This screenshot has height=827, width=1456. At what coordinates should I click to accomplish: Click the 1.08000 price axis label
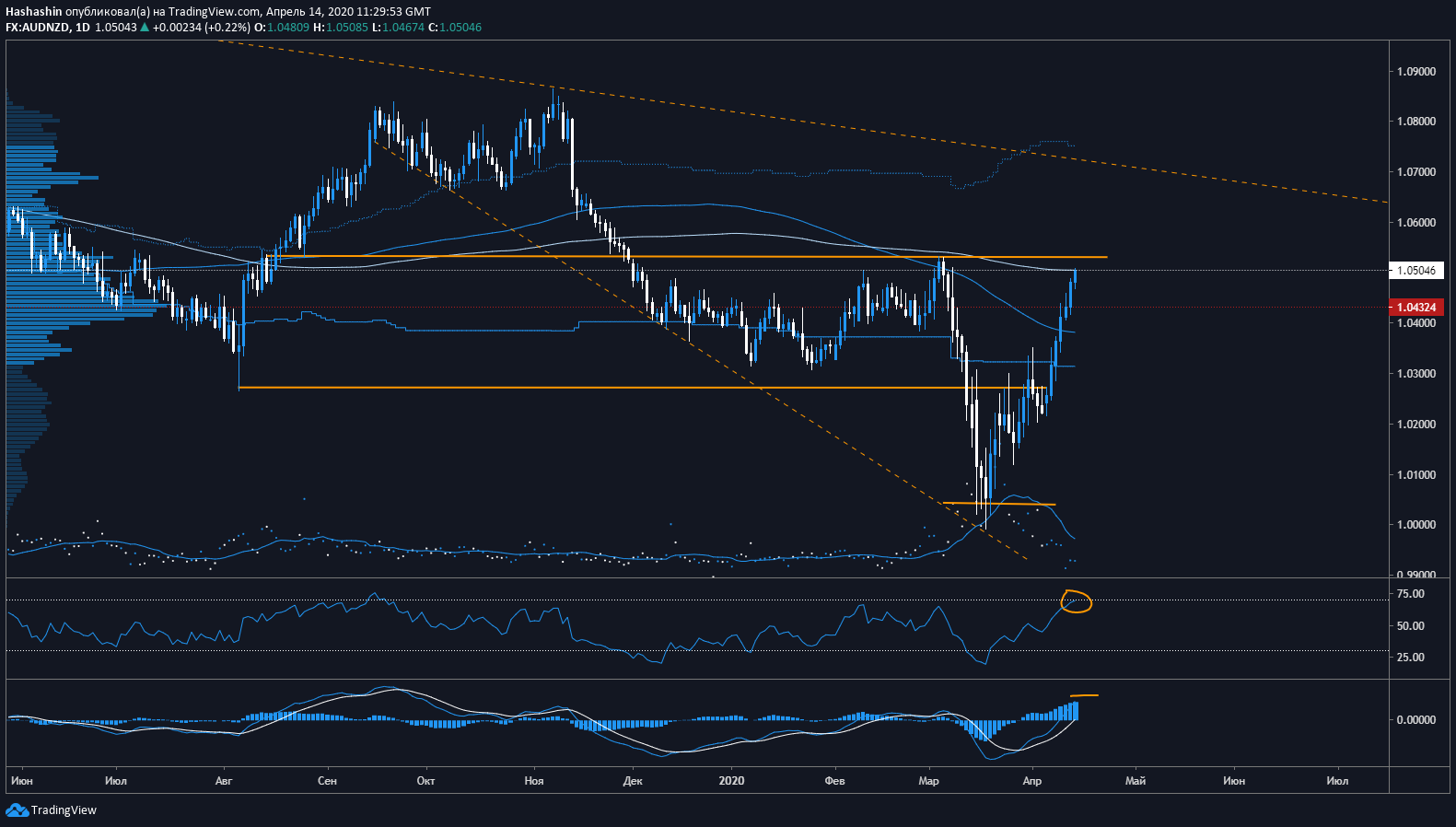point(1416,122)
